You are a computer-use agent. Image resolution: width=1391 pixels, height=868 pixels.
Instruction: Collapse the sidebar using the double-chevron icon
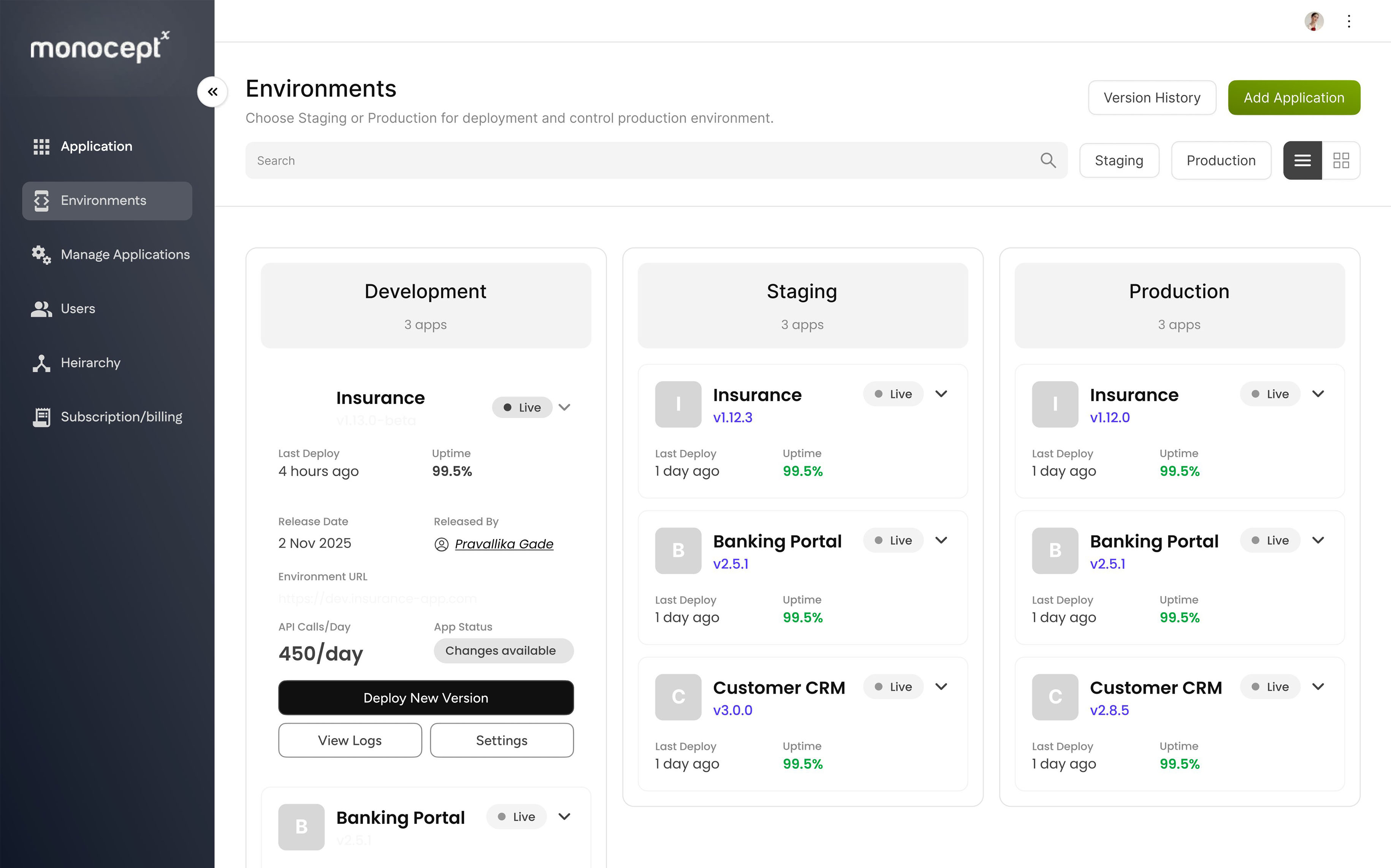tap(212, 91)
